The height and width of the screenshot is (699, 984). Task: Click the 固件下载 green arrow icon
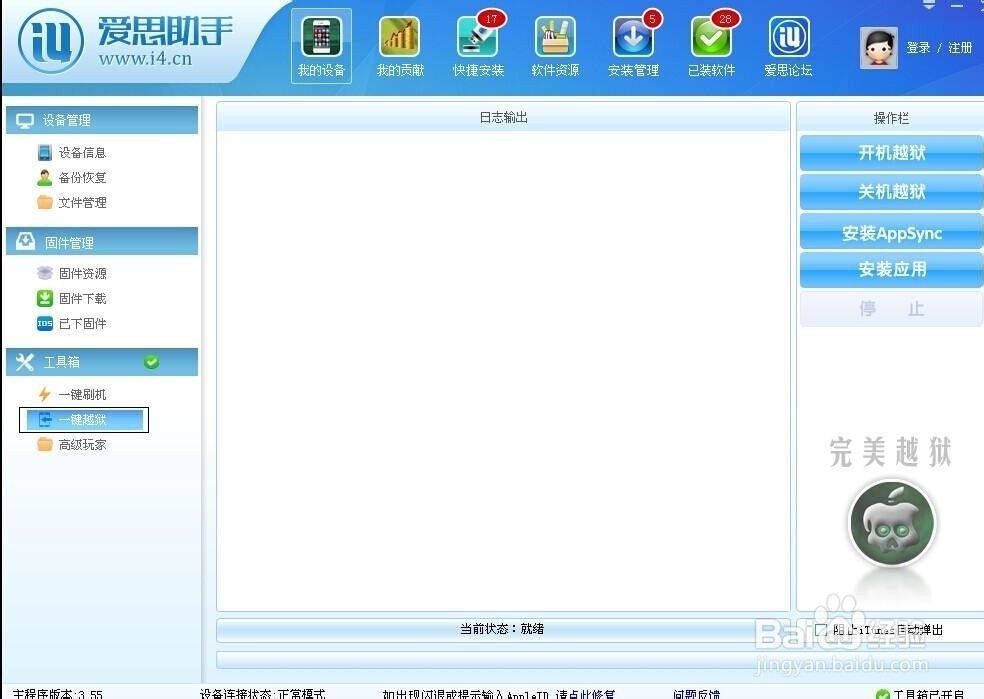(x=45, y=298)
